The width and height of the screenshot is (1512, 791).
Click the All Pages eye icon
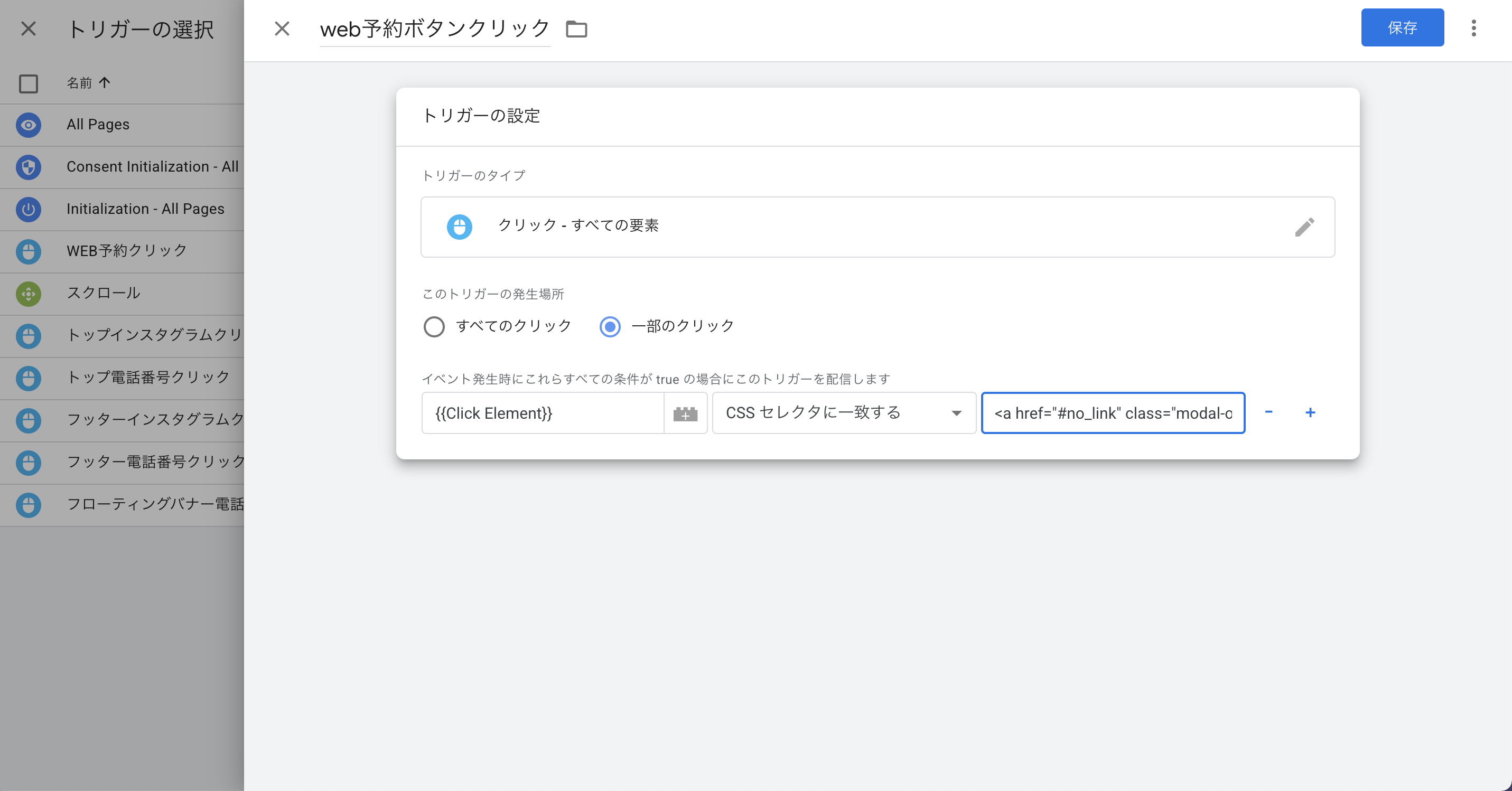[28, 125]
